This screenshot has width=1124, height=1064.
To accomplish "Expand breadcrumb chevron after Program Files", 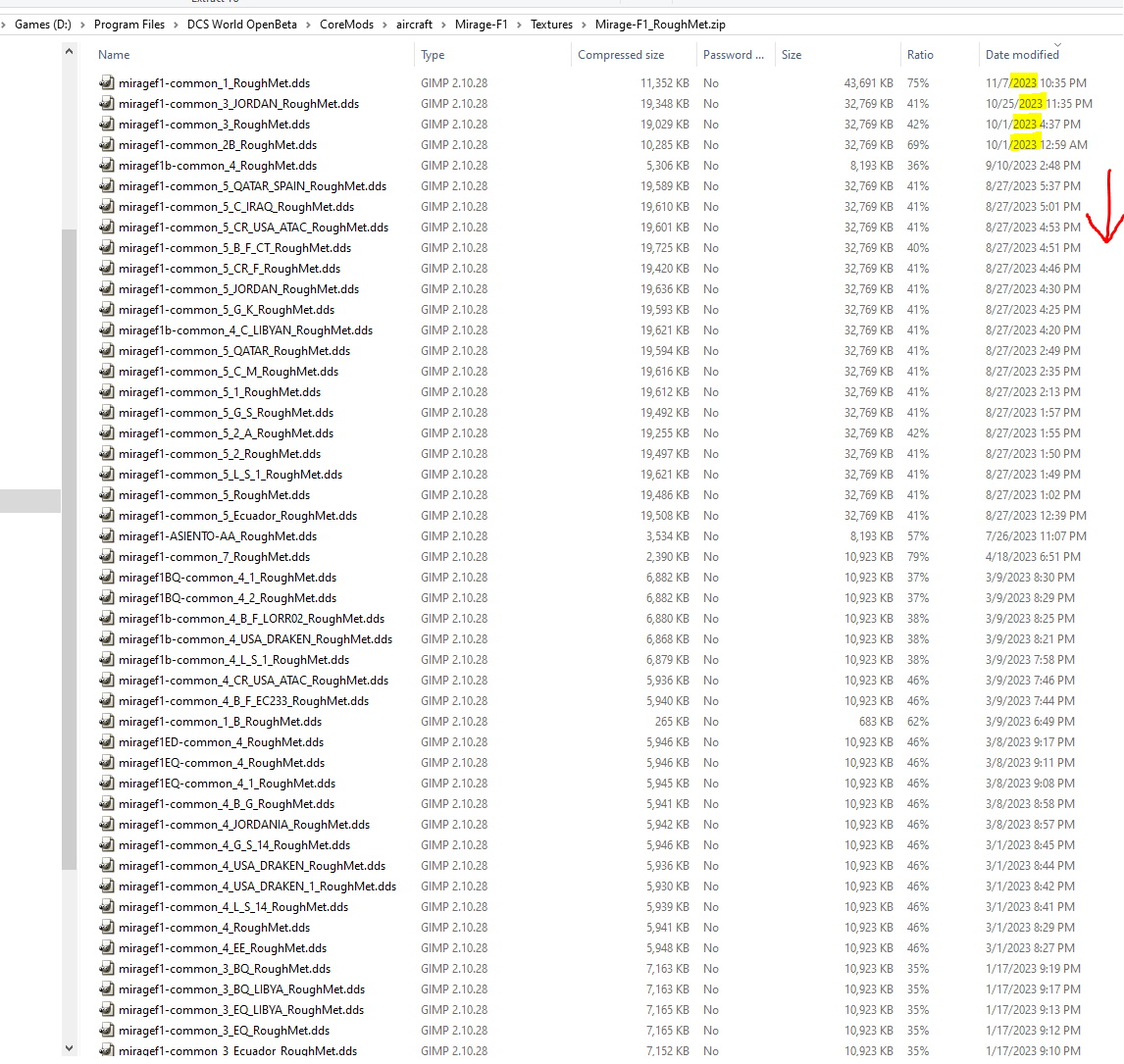I will [177, 25].
